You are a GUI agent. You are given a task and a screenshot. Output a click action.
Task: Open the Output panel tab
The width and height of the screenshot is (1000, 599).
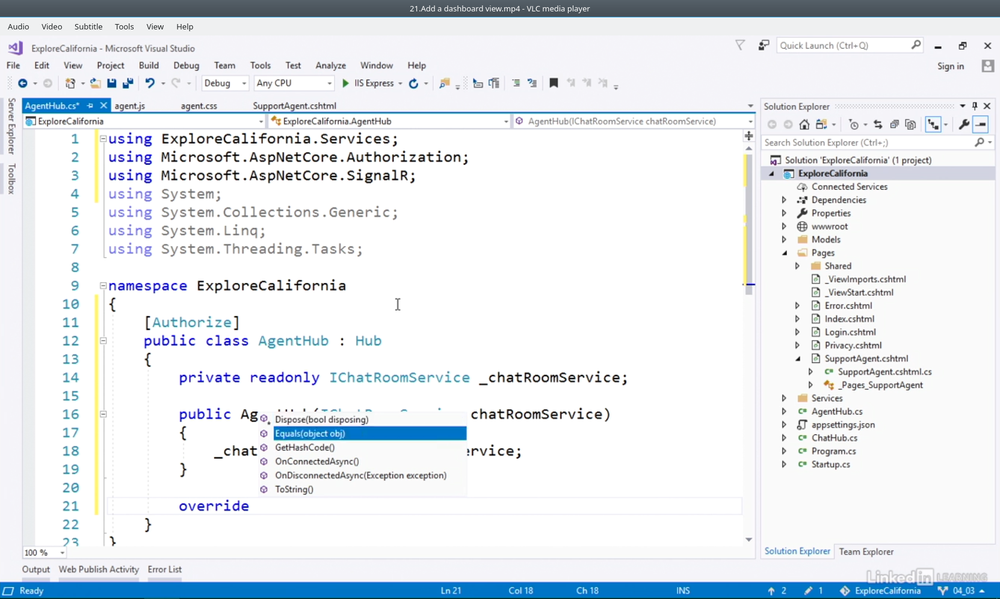click(36, 570)
